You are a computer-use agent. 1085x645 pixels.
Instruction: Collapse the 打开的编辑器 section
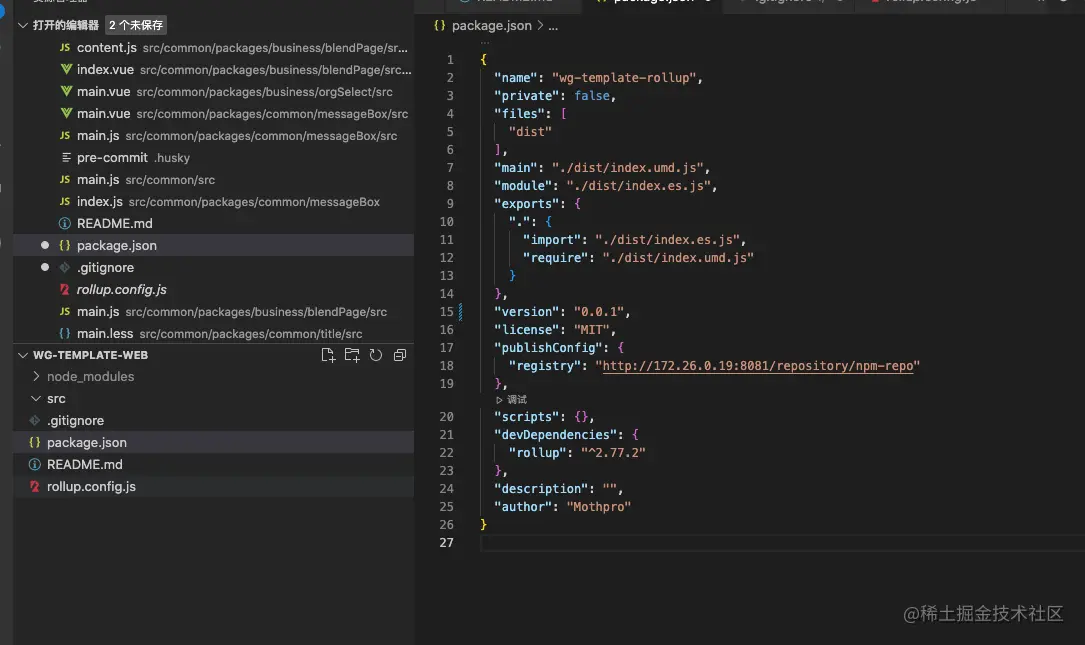click(x=23, y=26)
